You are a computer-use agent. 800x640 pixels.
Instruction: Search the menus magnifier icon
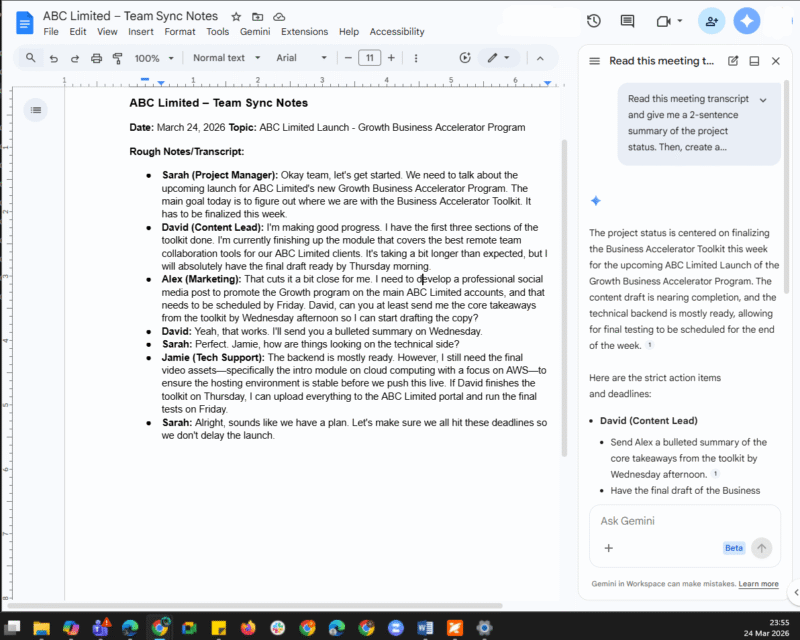31,58
